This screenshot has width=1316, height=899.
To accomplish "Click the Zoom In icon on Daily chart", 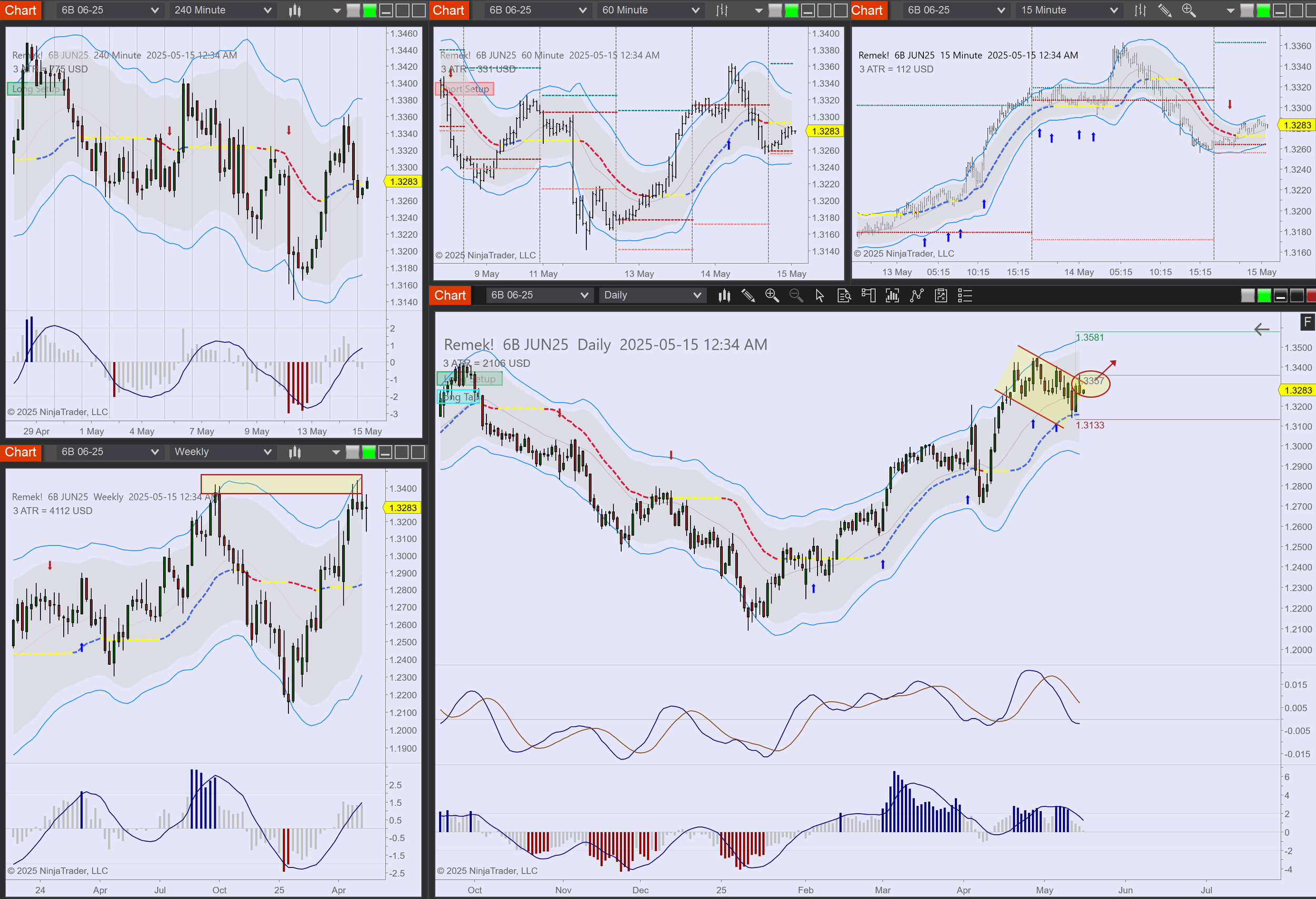I will pyautogui.click(x=771, y=295).
